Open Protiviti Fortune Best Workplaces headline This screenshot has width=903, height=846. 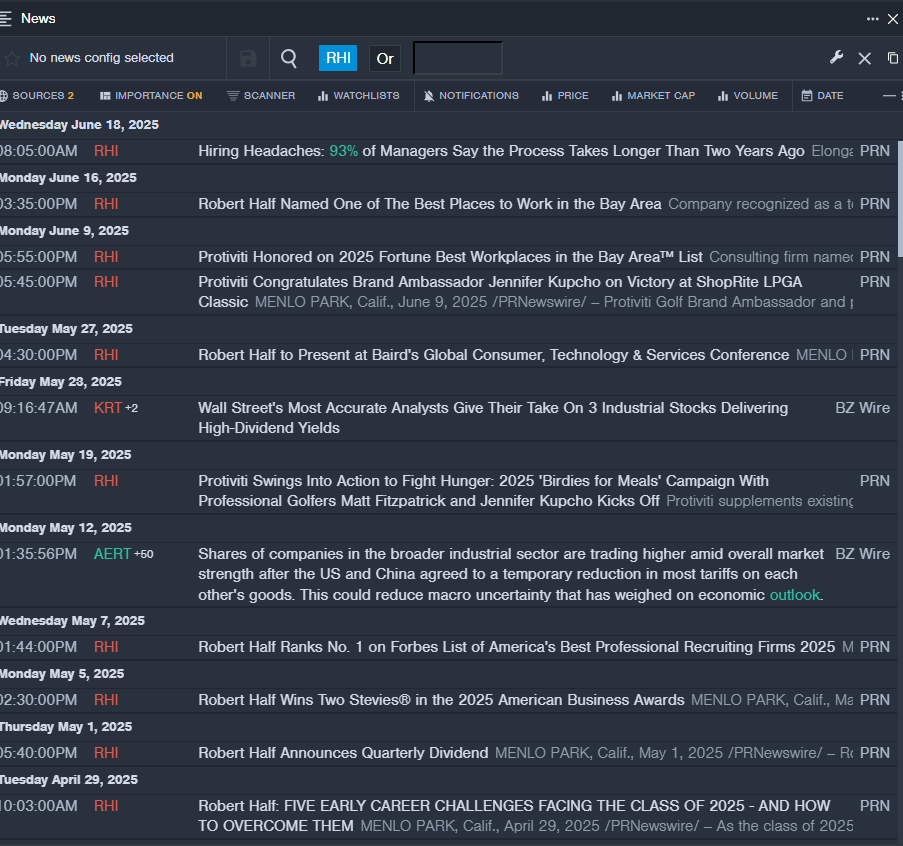tap(450, 257)
